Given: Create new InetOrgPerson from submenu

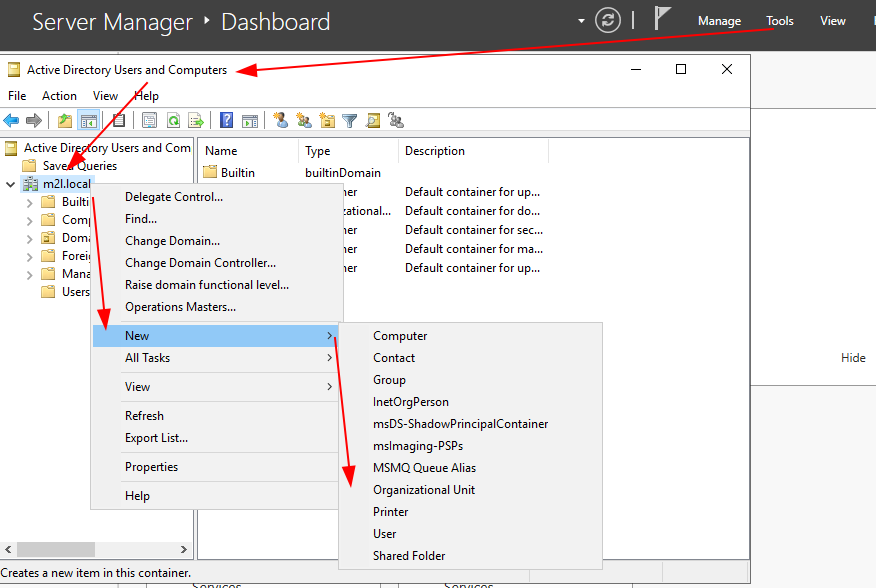Looking at the screenshot, I should 470,402.
